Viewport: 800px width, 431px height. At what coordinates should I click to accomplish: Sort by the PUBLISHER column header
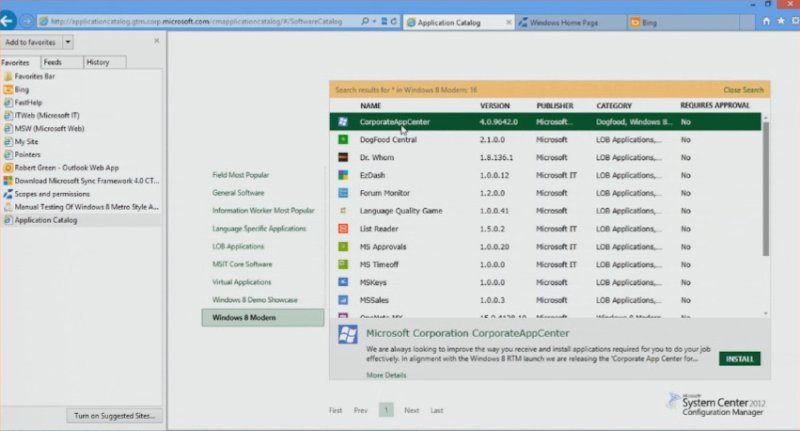(x=555, y=106)
